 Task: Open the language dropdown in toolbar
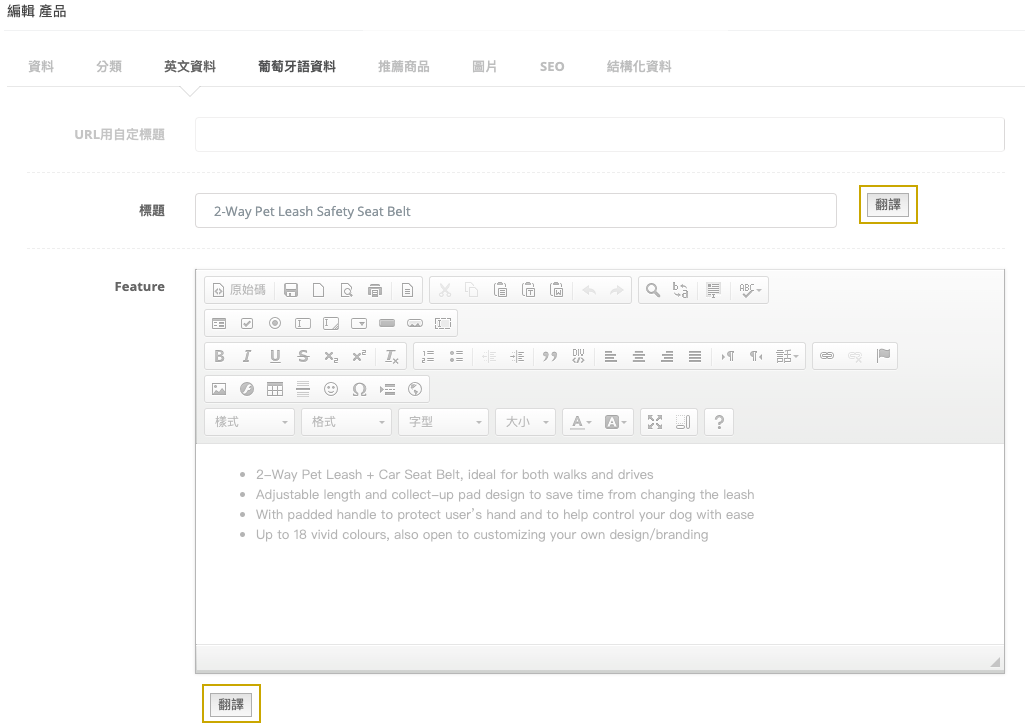point(787,356)
